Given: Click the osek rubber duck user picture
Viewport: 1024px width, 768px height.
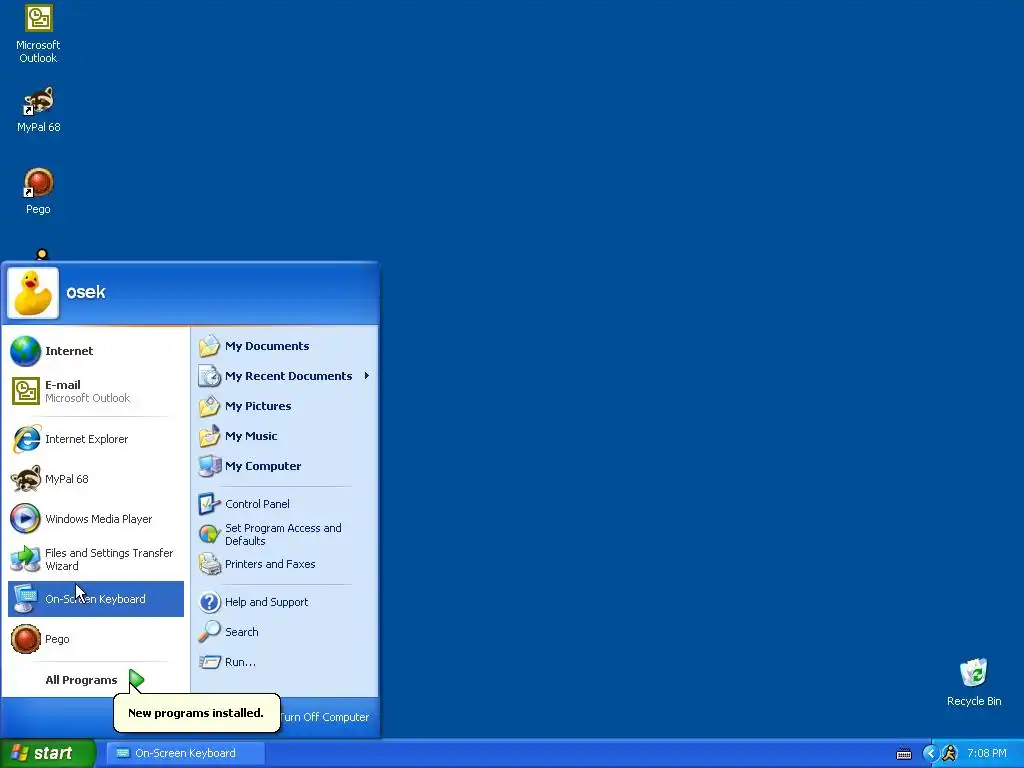Looking at the screenshot, I should 33,293.
